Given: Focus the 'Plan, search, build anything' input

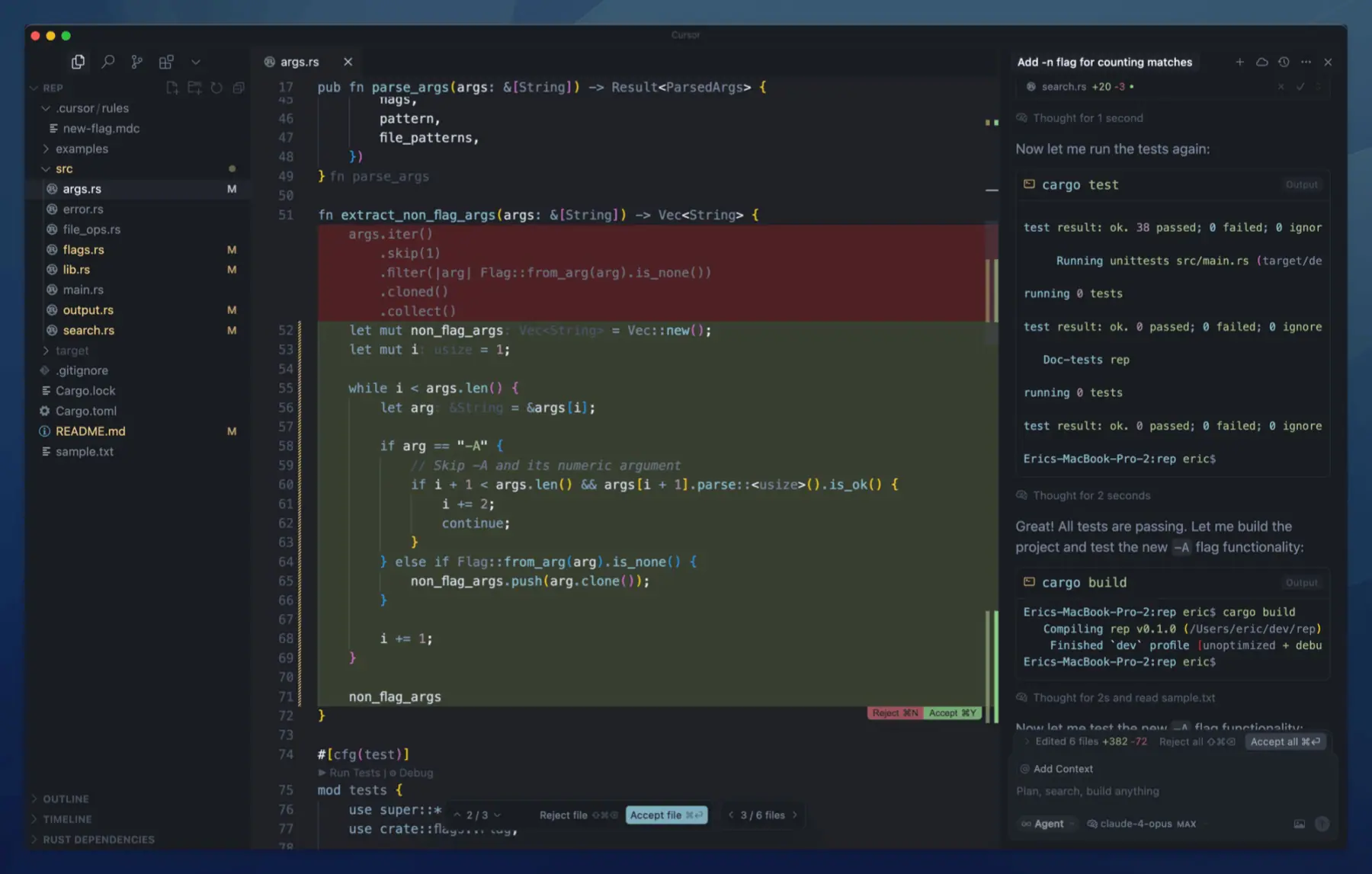Looking at the screenshot, I should 1174,791.
